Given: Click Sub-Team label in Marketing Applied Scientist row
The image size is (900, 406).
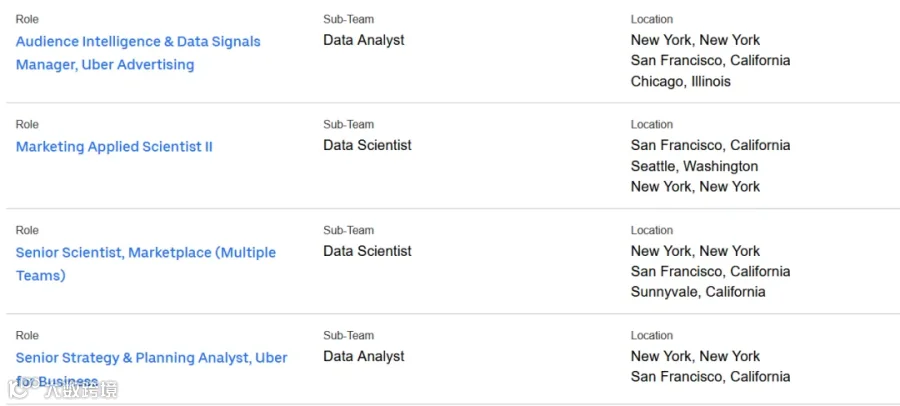Looking at the screenshot, I should (x=348, y=125).
